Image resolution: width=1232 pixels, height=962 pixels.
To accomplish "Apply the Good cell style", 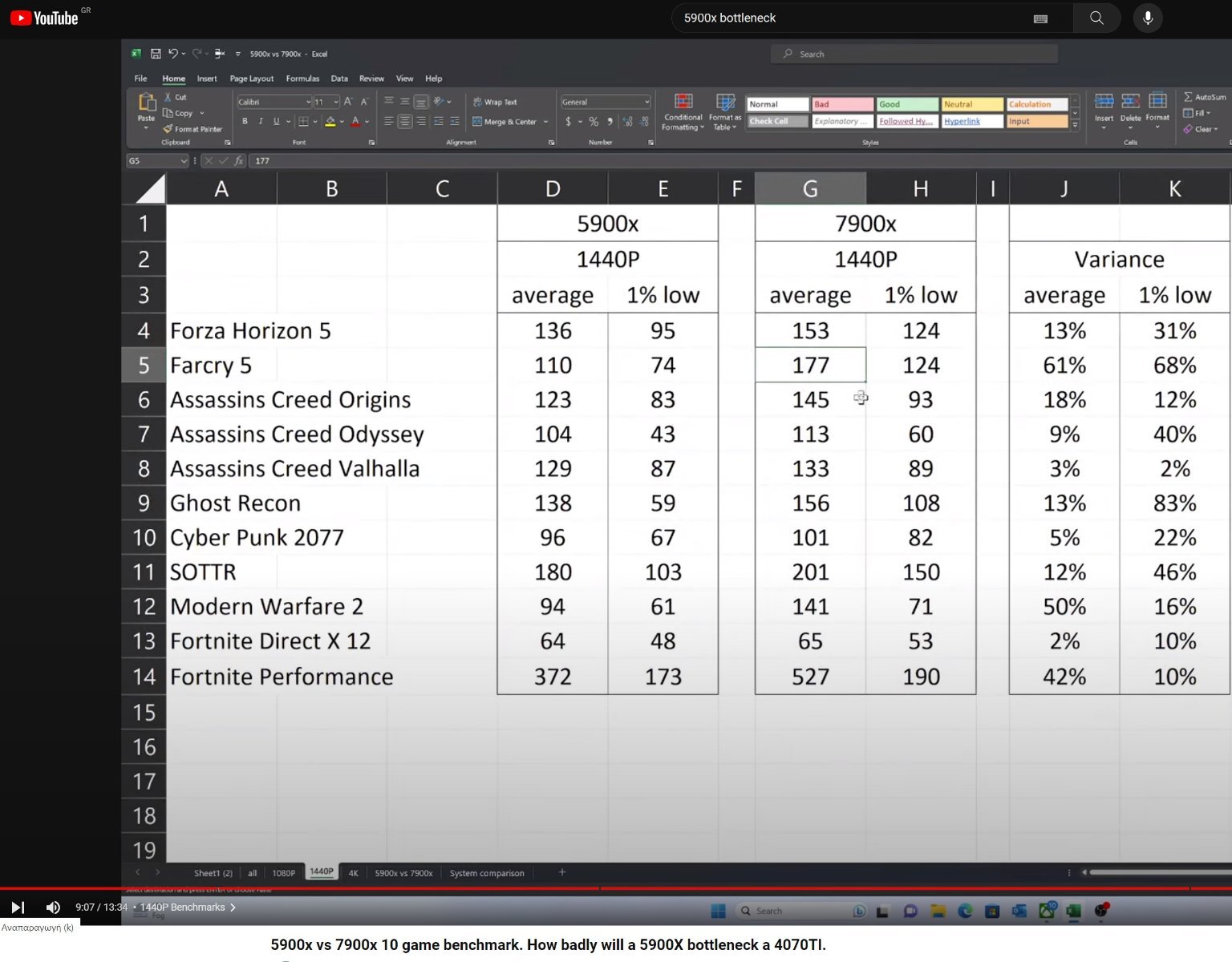I will click(907, 104).
